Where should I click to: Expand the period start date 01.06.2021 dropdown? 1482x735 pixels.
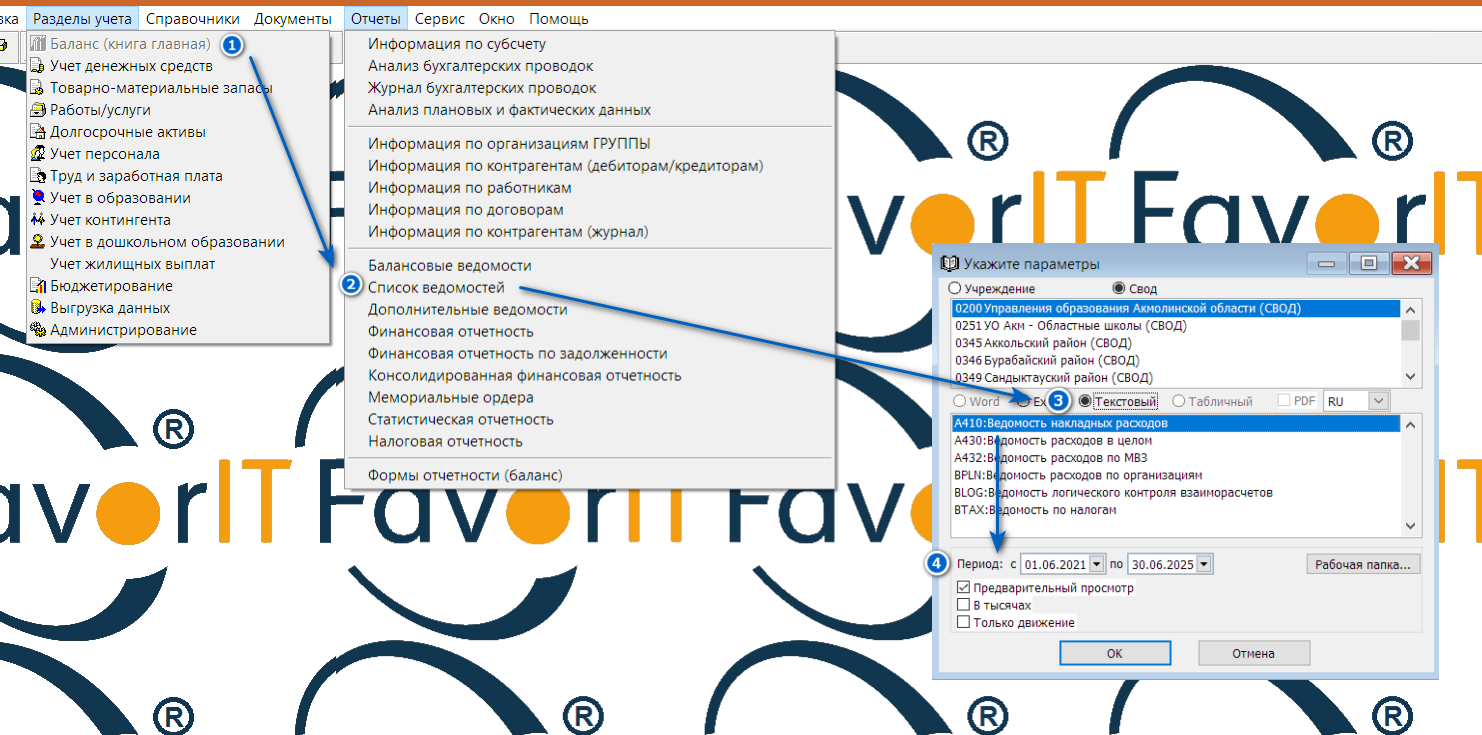click(1097, 564)
